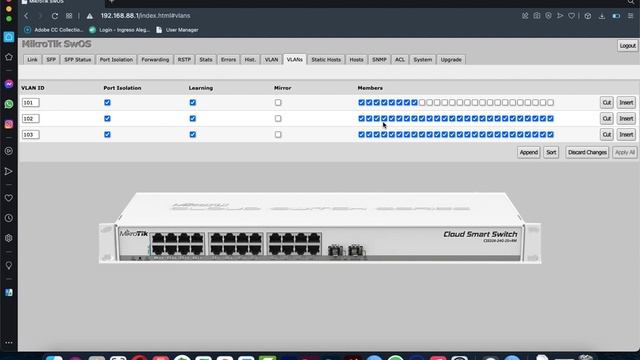The image size is (640, 360).
Task: Focus the VLAN ID field containing 102
Action: click(31, 118)
